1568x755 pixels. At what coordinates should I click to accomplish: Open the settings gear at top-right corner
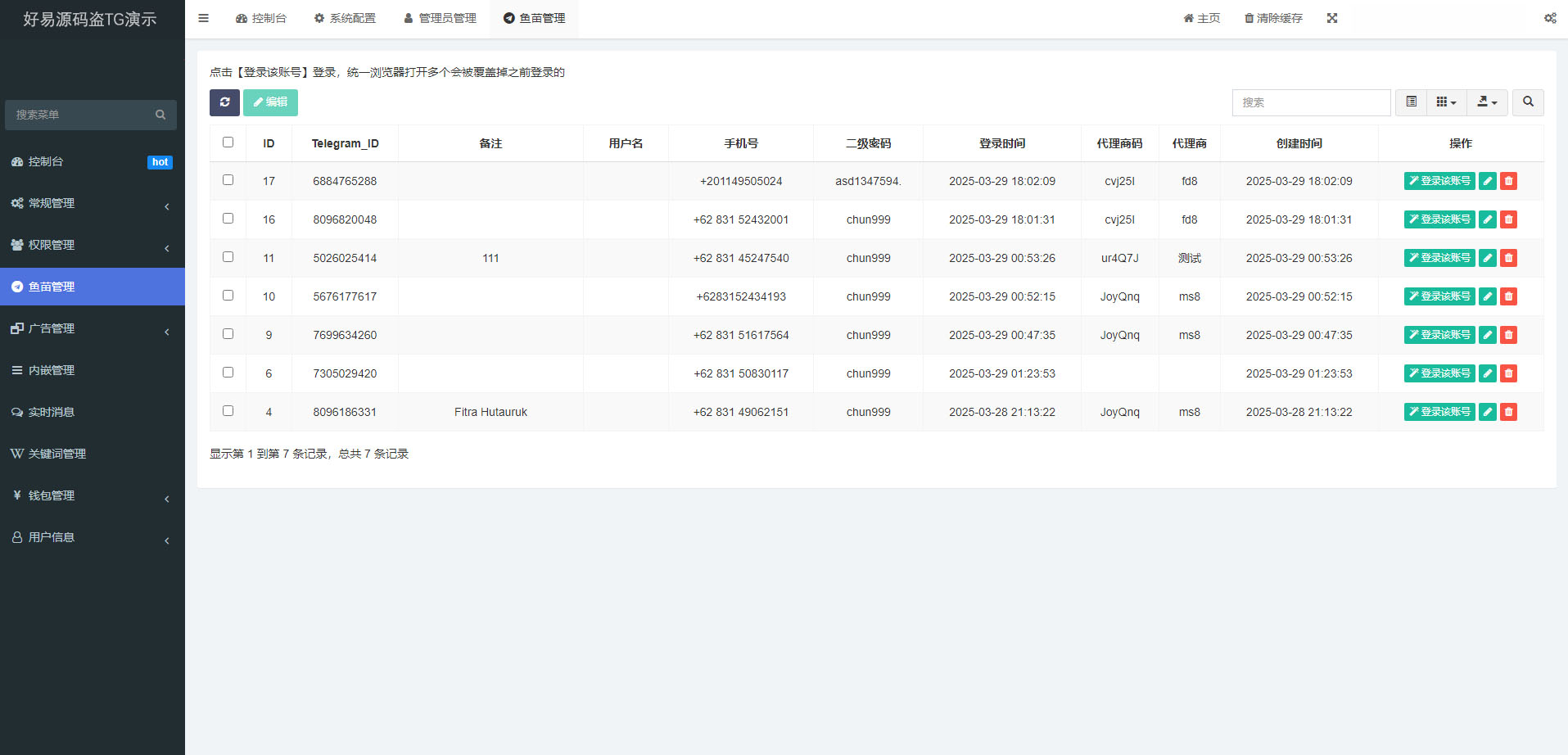(x=1550, y=17)
